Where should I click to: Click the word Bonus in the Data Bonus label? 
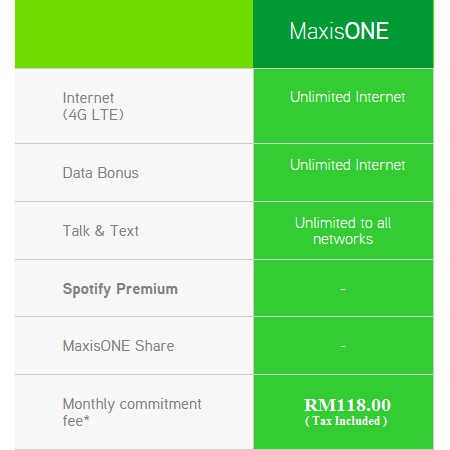coord(118,173)
